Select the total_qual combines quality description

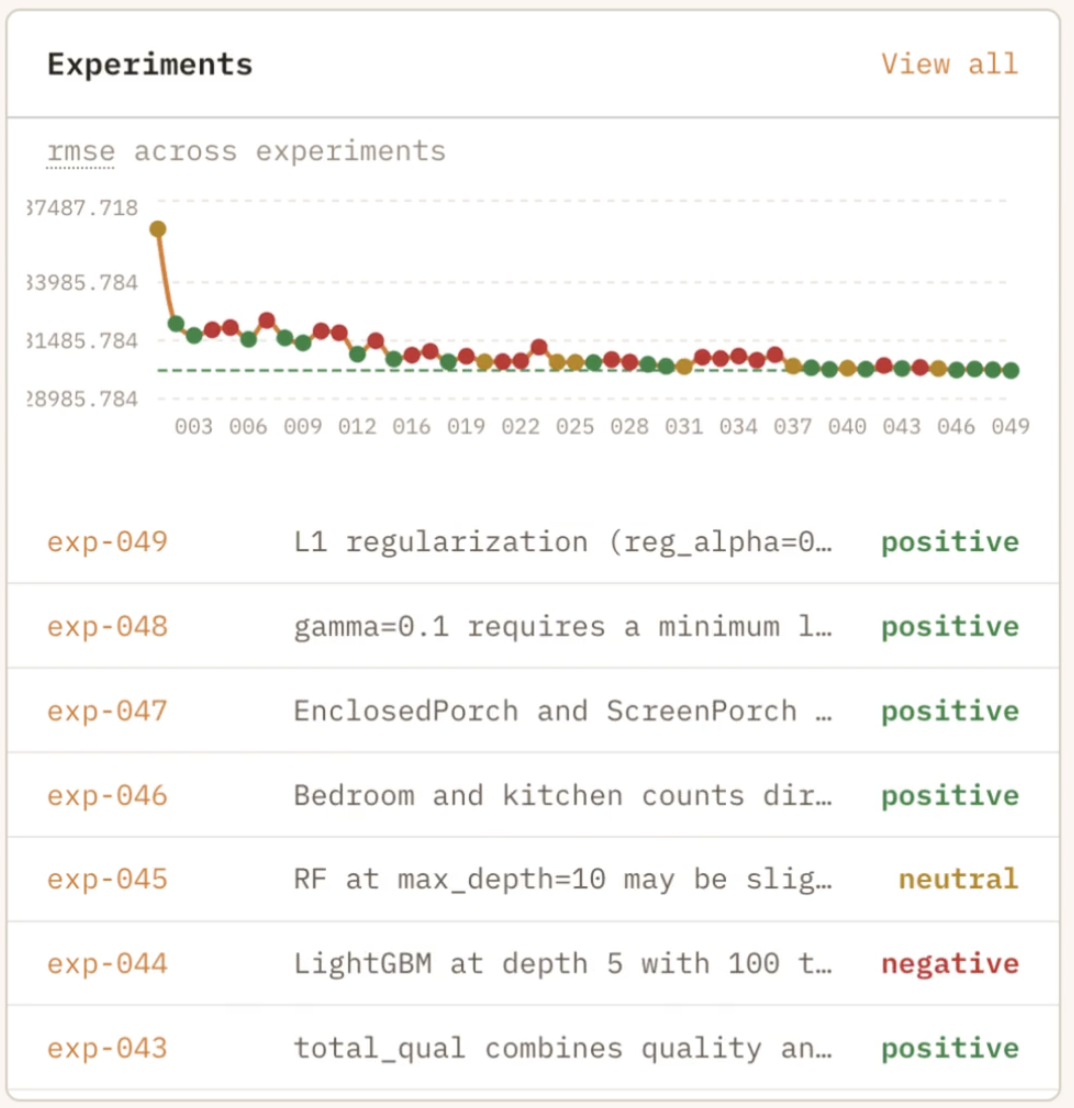click(563, 1049)
